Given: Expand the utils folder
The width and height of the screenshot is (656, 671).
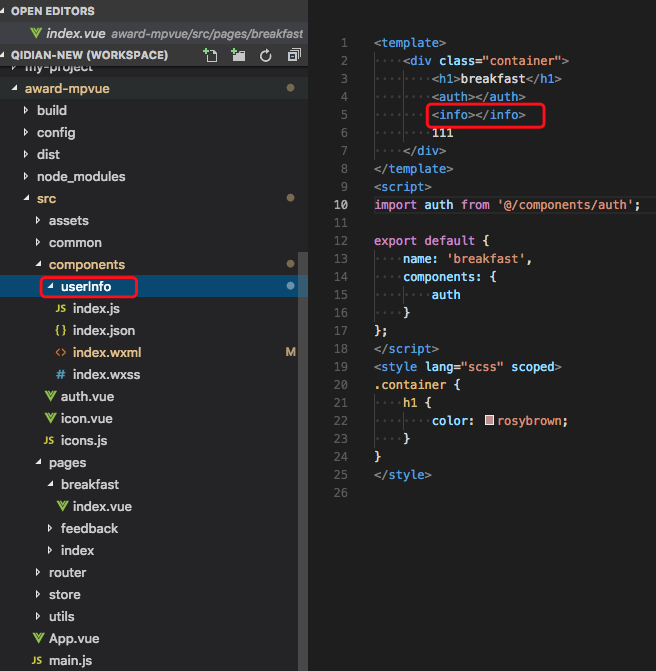Looking at the screenshot, I should point(38,617).
